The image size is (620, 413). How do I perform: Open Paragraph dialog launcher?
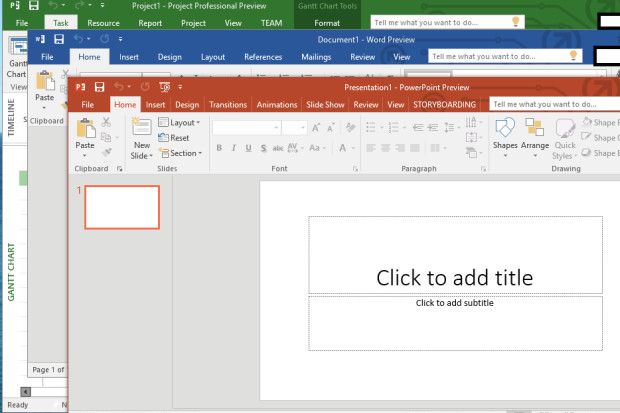[x=483, y=169]
